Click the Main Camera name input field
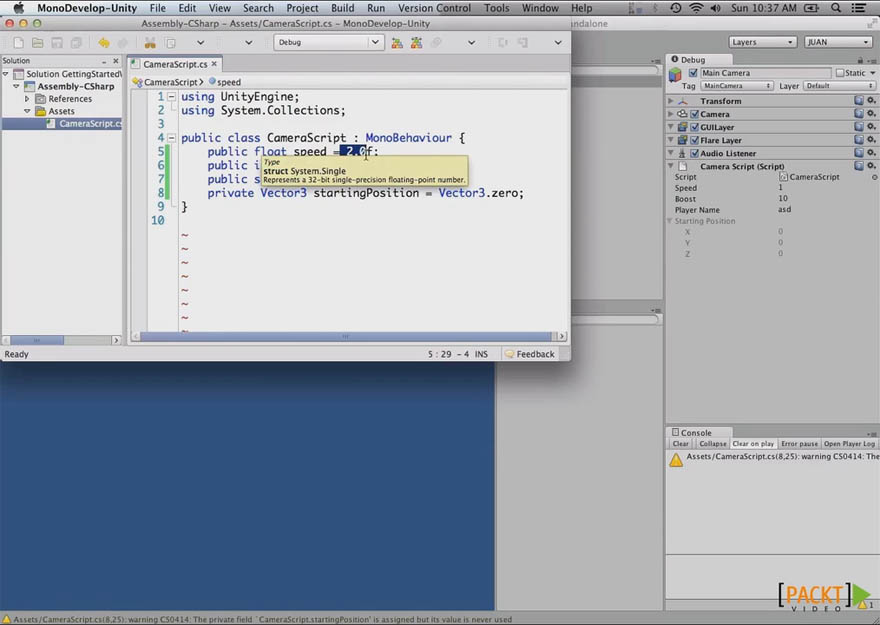 pos(765,73)
